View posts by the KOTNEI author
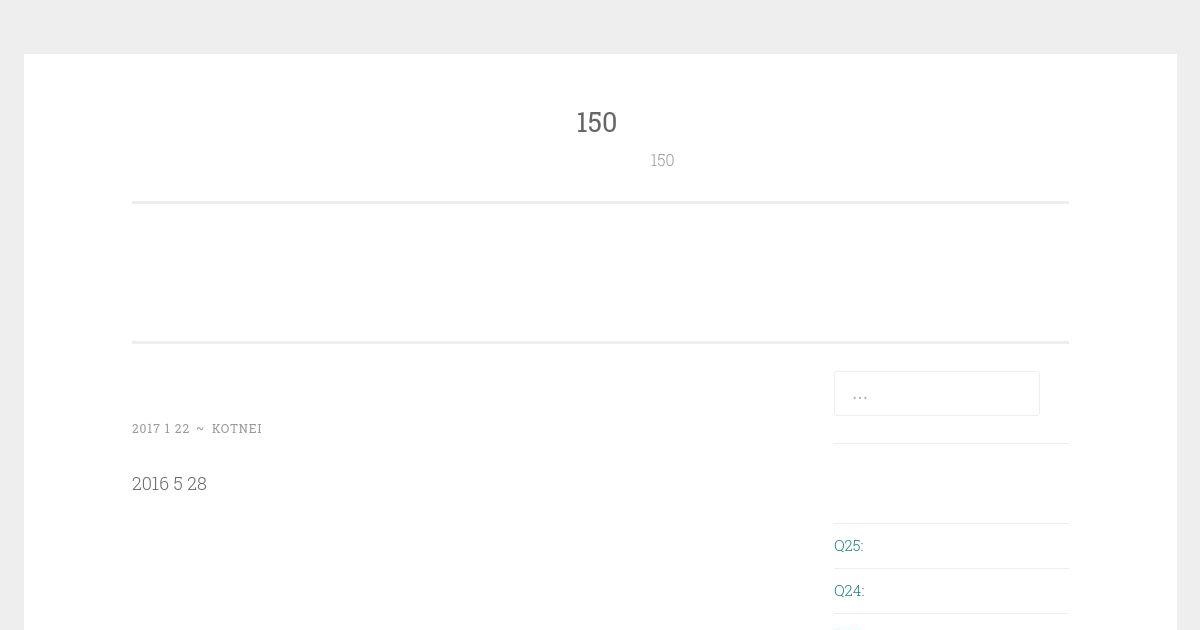Viewport: 1200px width, 630px height. pos(237,428)
